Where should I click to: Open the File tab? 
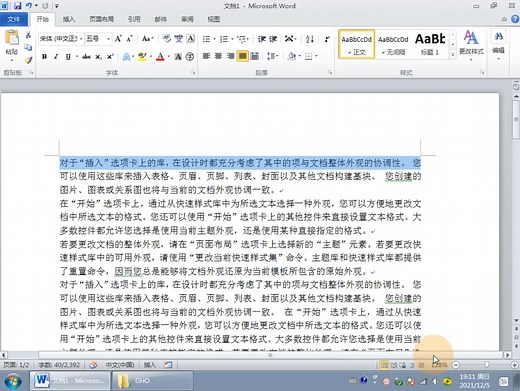[x=14, y=19]
